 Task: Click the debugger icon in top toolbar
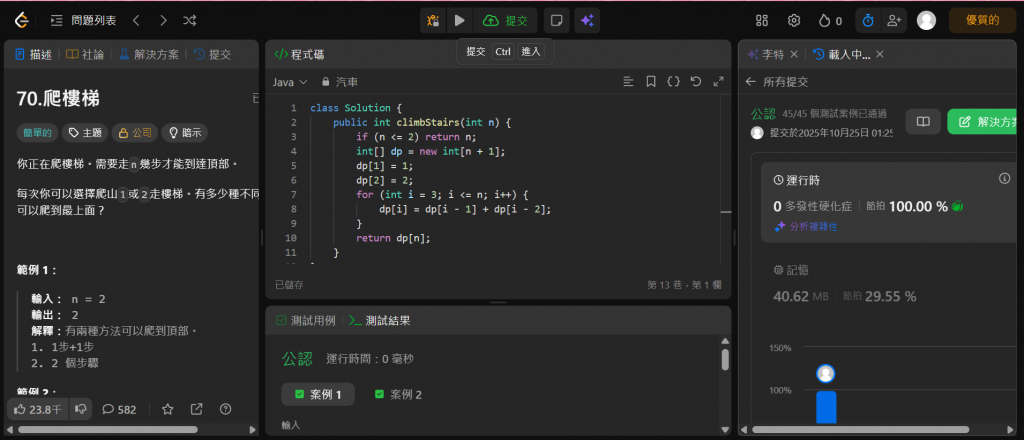(433, 21)
